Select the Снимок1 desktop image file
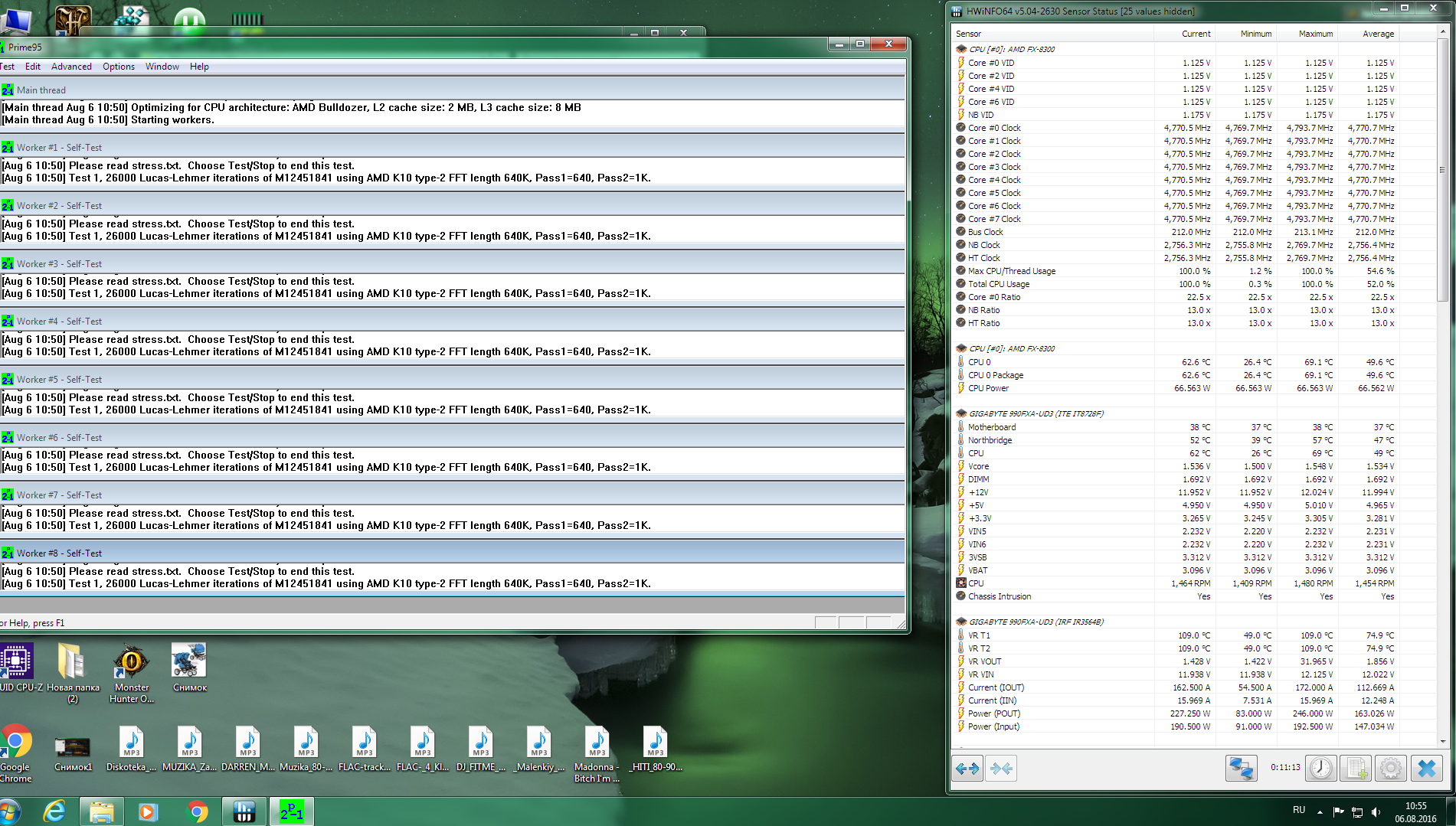This screenshot has width=1456, height=826. (x=73, y=753)
